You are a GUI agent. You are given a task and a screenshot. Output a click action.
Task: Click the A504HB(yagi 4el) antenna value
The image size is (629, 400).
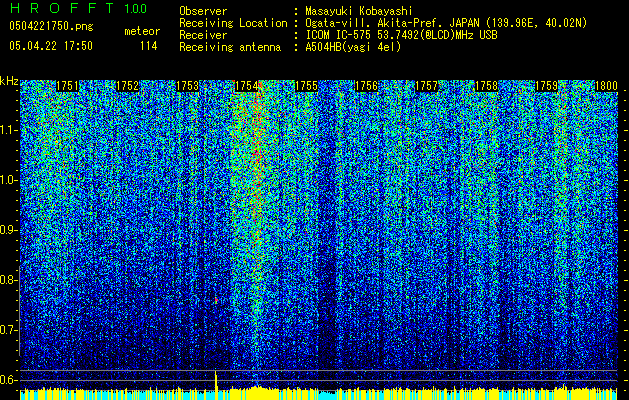click(353, 47)
